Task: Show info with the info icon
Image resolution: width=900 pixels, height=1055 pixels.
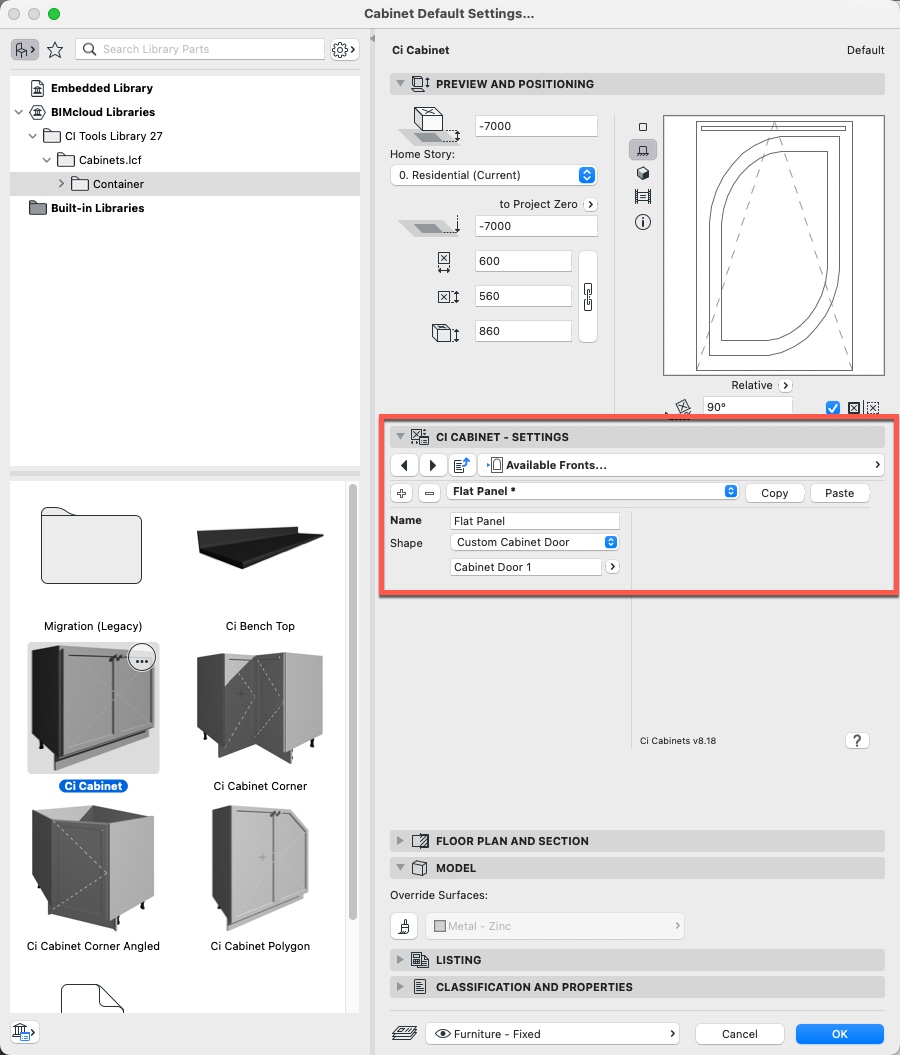Action: pyautogui.click(x=642, y=222)
